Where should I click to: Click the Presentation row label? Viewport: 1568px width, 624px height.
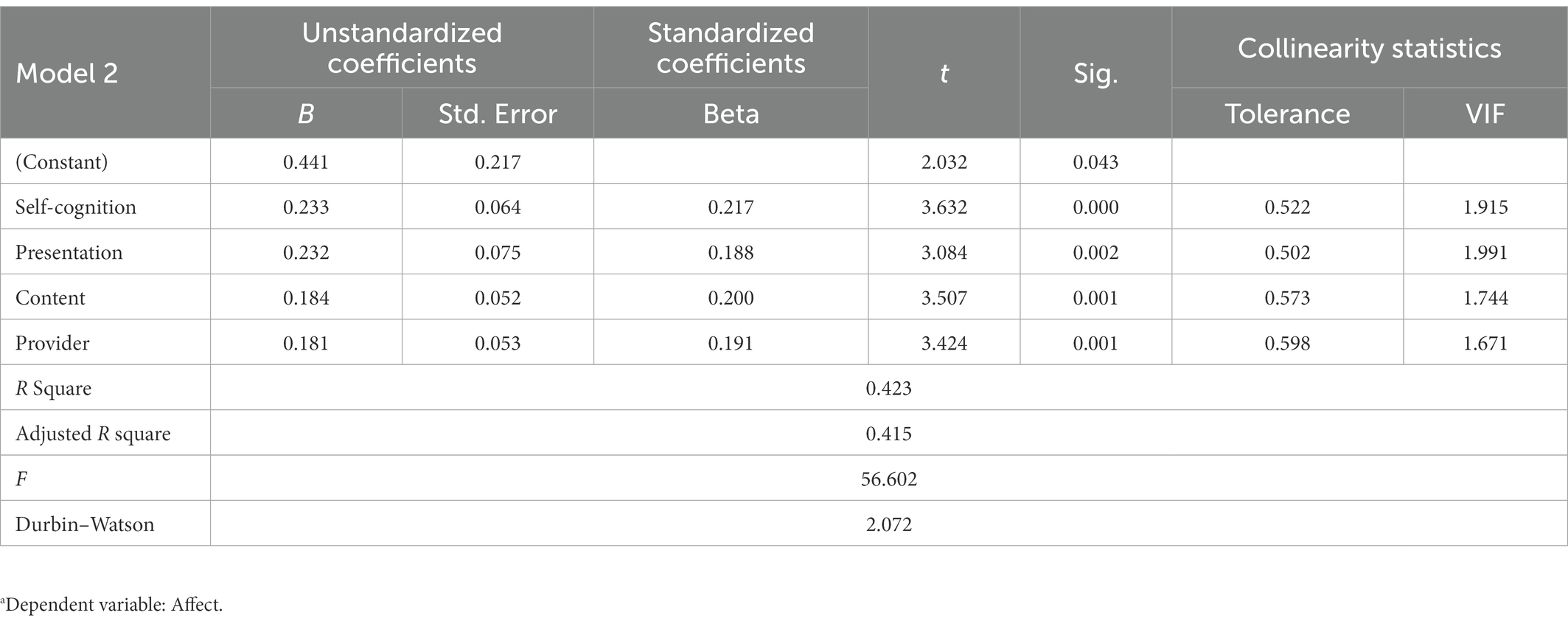pyautogui.click(x=69, y=252)
